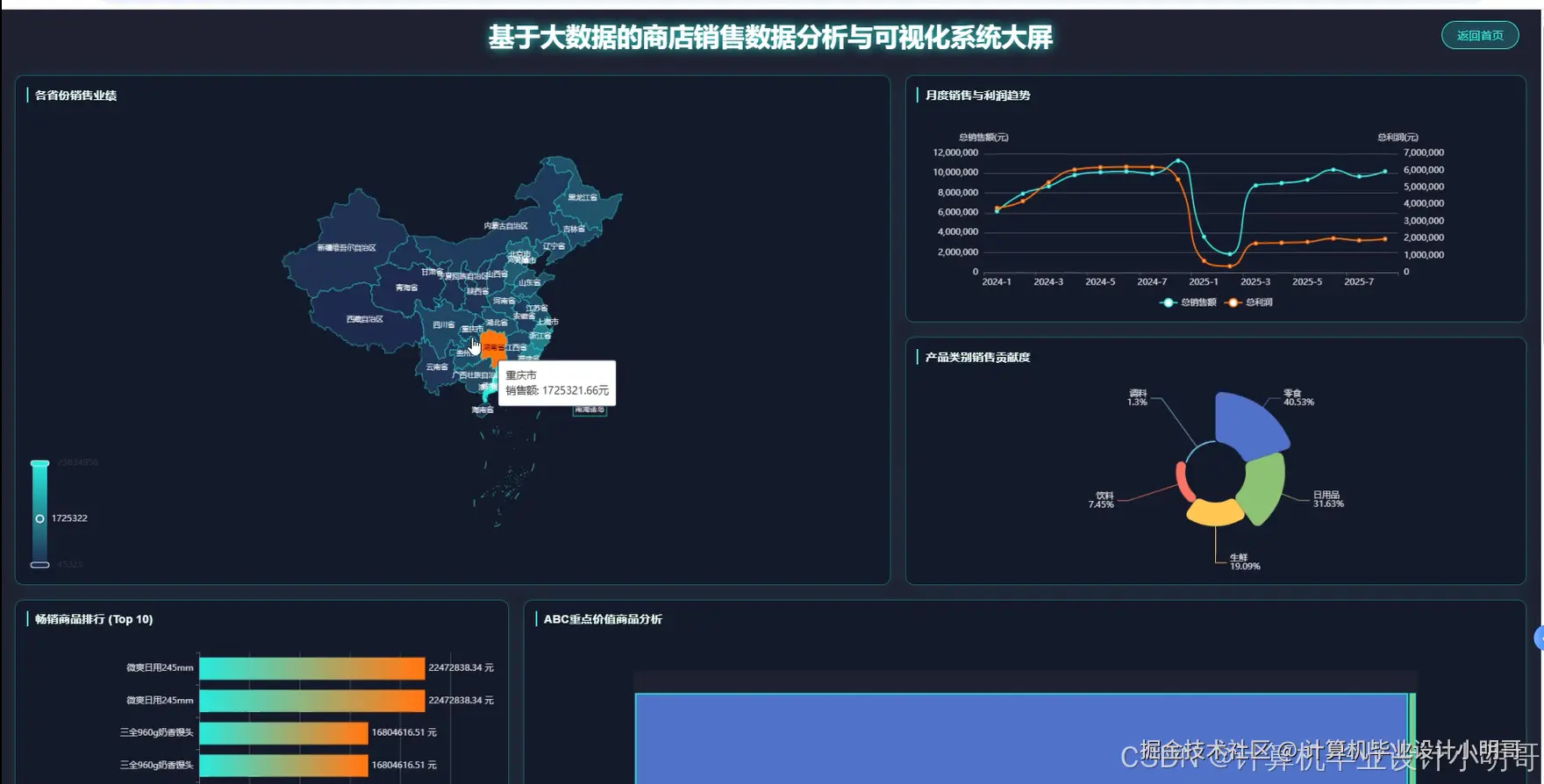Select 河南省 on the map
The image size is (1544, 784).
tap(504, 301)
